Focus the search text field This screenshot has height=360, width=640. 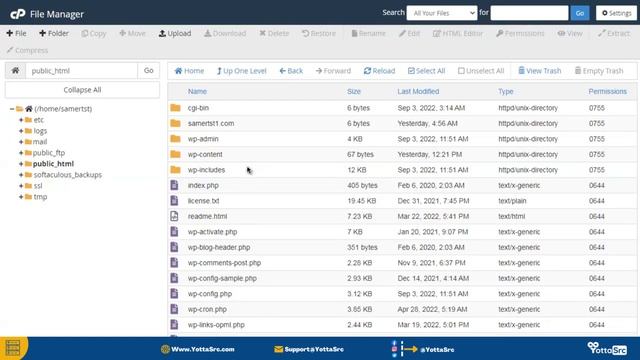pyautogui.click(x=529, y=13)
